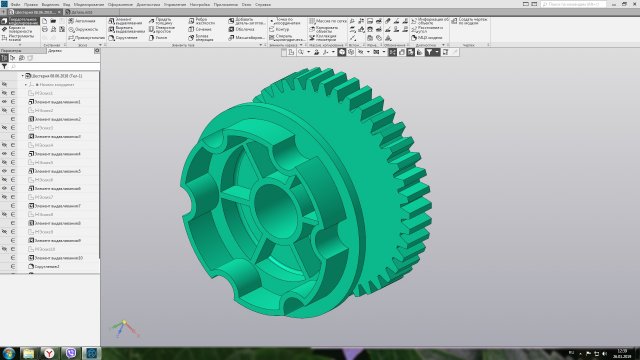Toggle visibility of Эскиз:1

coord(4,93)
